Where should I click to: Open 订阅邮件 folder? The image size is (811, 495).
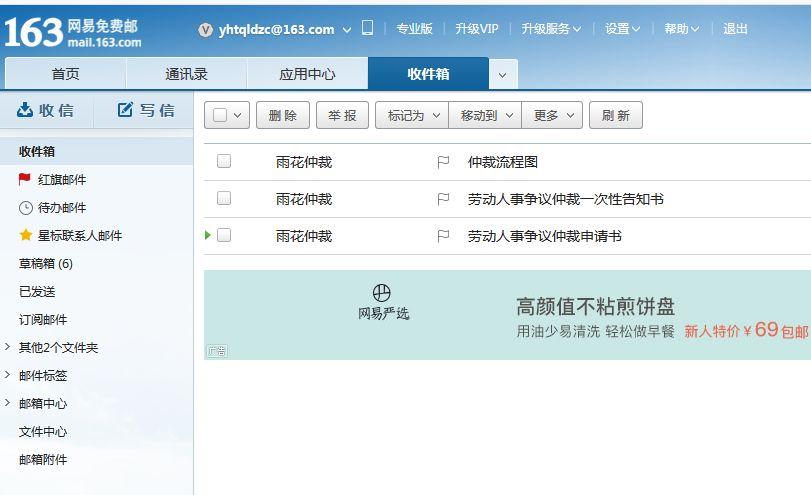pos(43,320)
